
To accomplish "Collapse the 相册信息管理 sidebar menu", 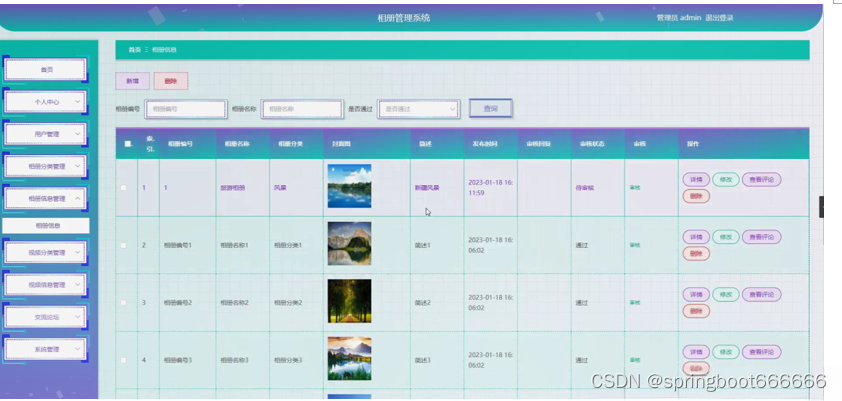I will tap(46, 199).
